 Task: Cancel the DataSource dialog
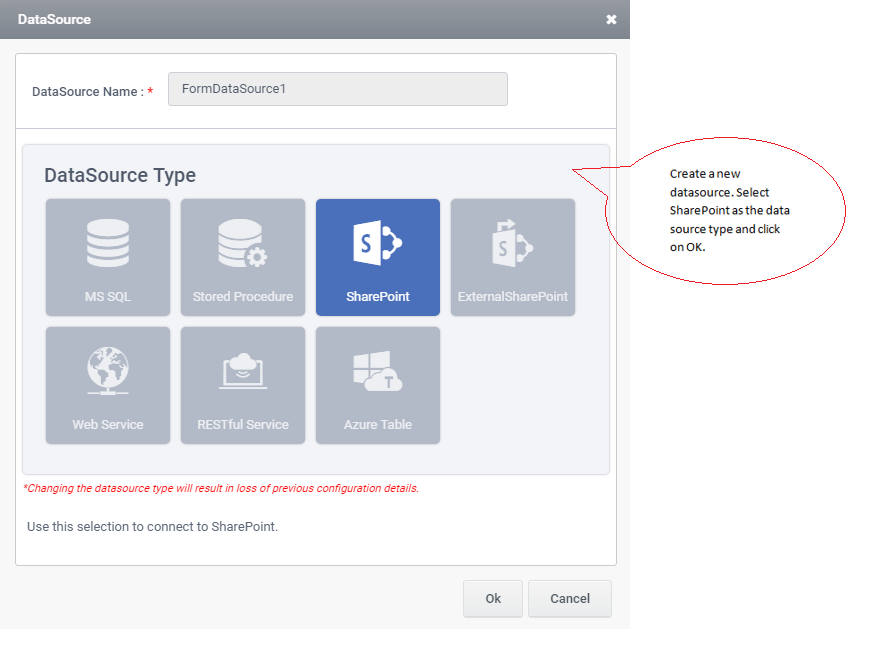pyautogui.click(x=570, y=598)
